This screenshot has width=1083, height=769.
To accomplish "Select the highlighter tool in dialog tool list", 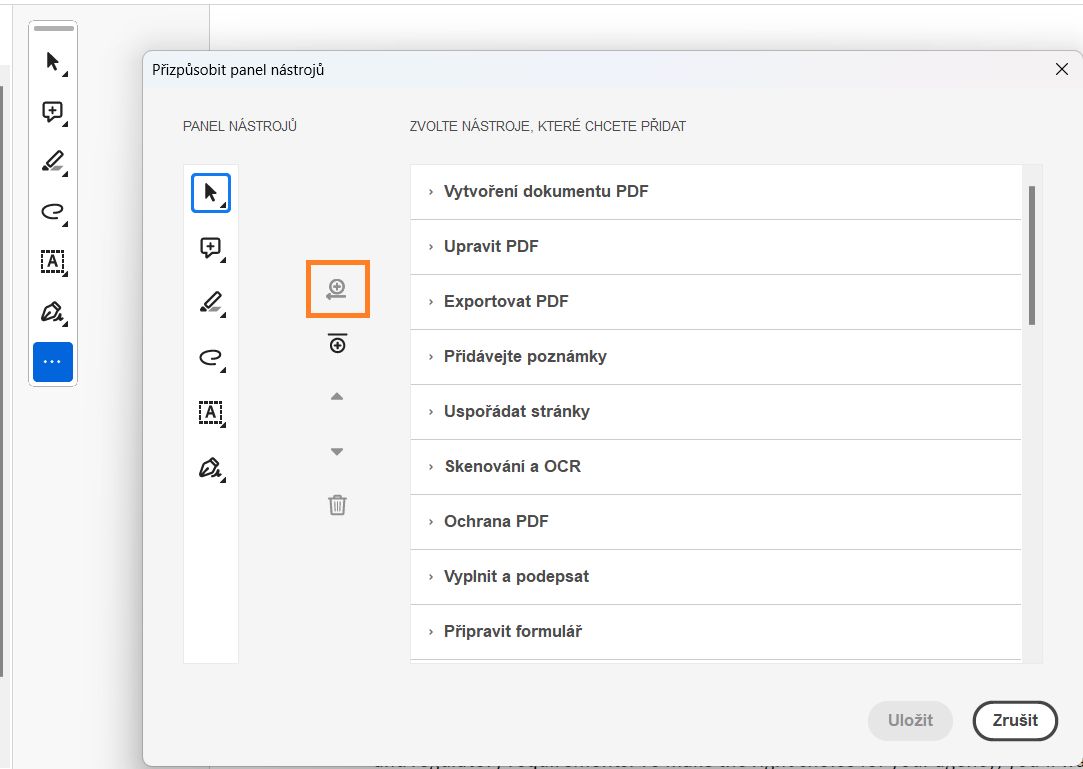I will [210, 302].
